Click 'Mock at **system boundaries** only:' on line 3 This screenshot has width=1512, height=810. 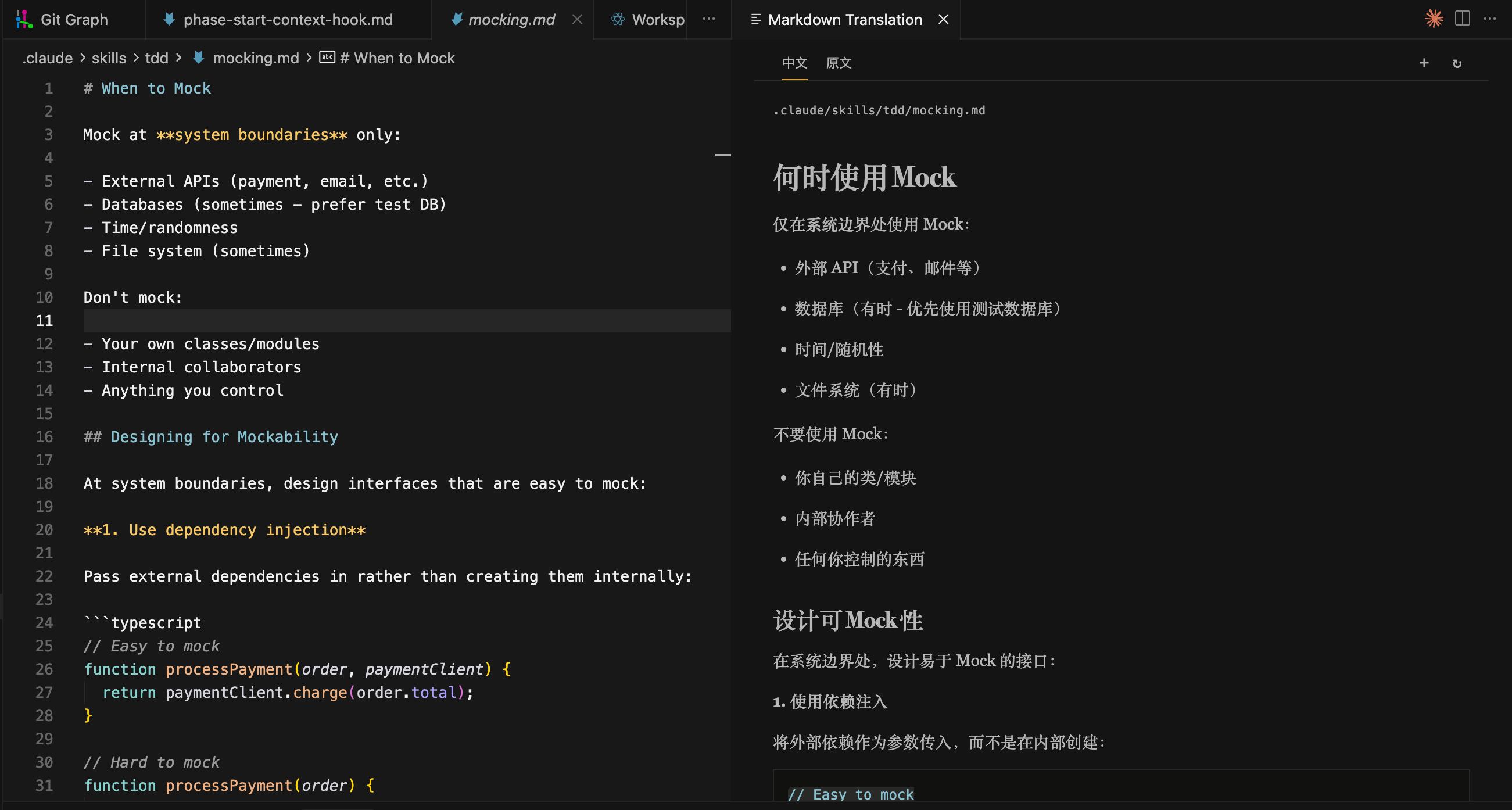click(242, 135)
